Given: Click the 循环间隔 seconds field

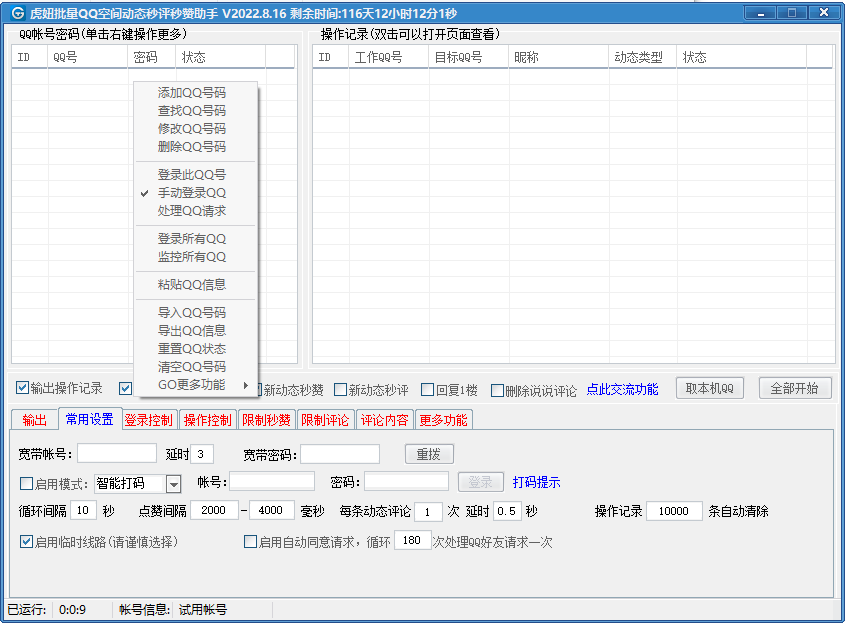Looking at the screenshot, I should [x=84, y=510].
